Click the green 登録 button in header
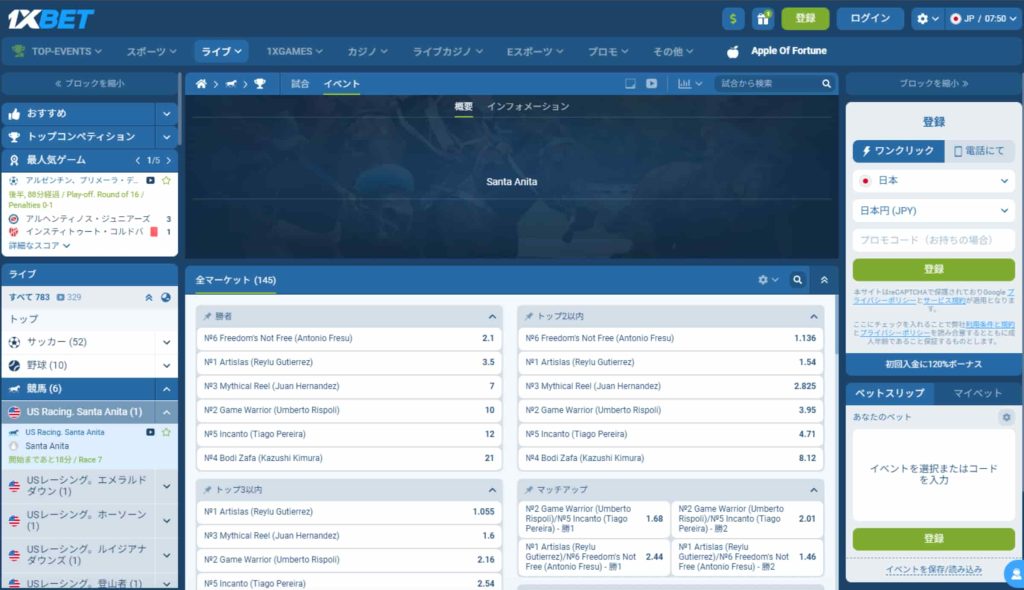 point(805,19)
